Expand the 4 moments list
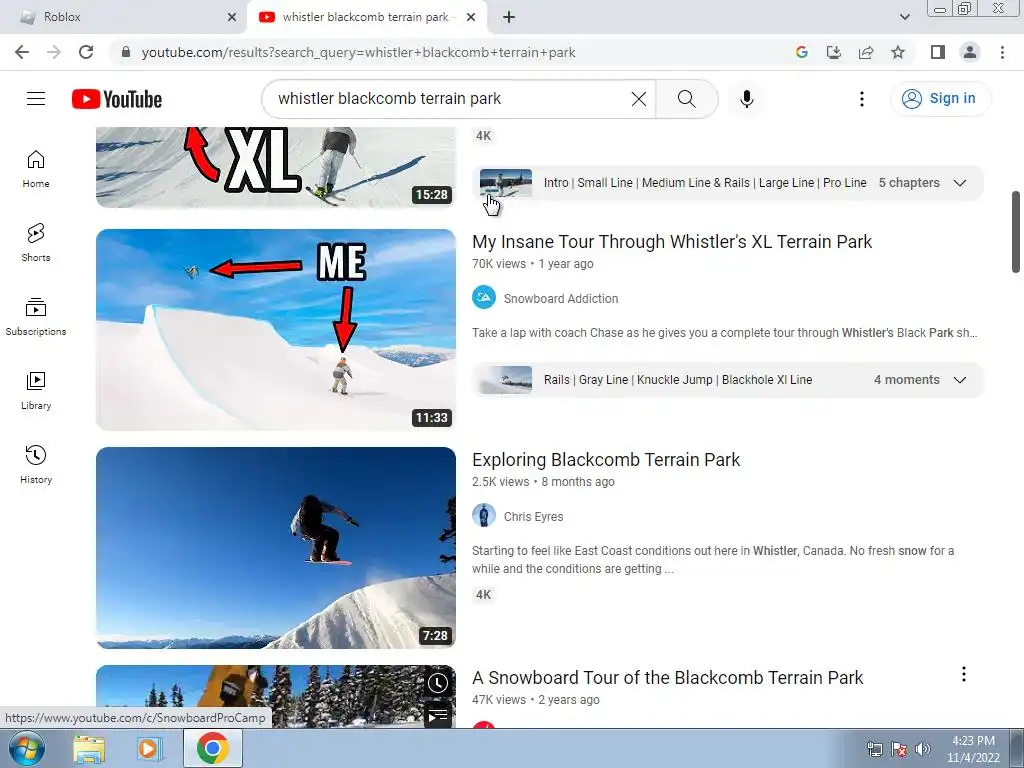The width and height of the screenshot is (1024, 768). coord(959,380)
